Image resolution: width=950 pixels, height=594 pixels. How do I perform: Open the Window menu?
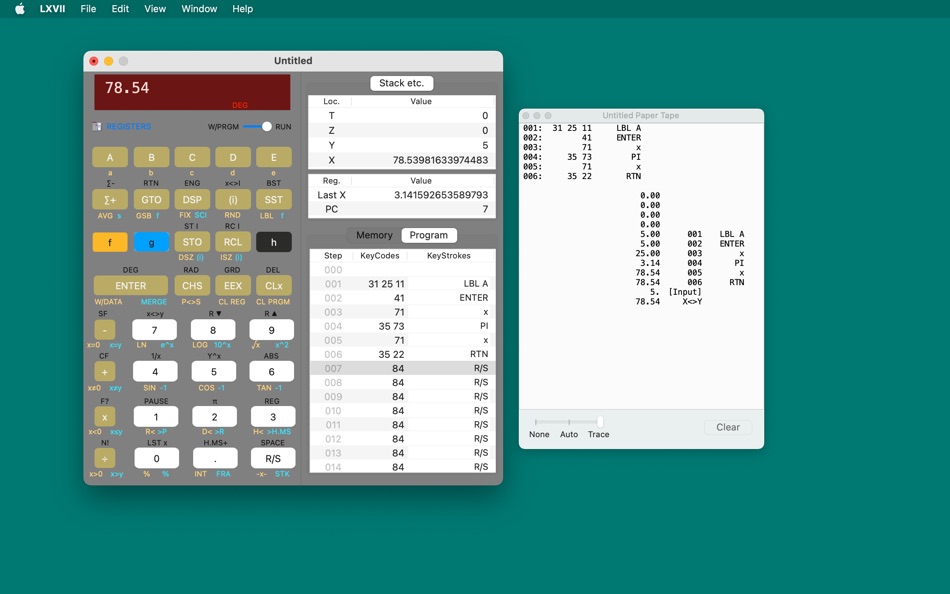point(199,8)
